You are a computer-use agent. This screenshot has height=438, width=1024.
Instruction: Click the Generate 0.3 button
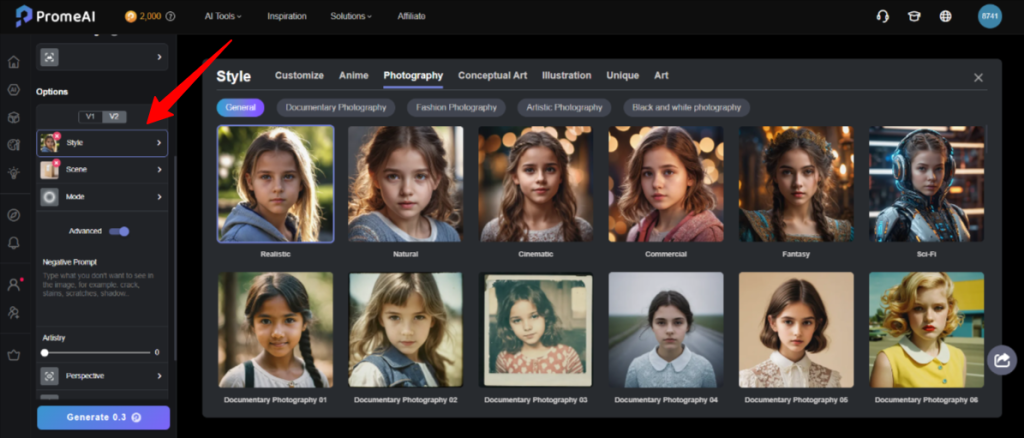(103, 417)
